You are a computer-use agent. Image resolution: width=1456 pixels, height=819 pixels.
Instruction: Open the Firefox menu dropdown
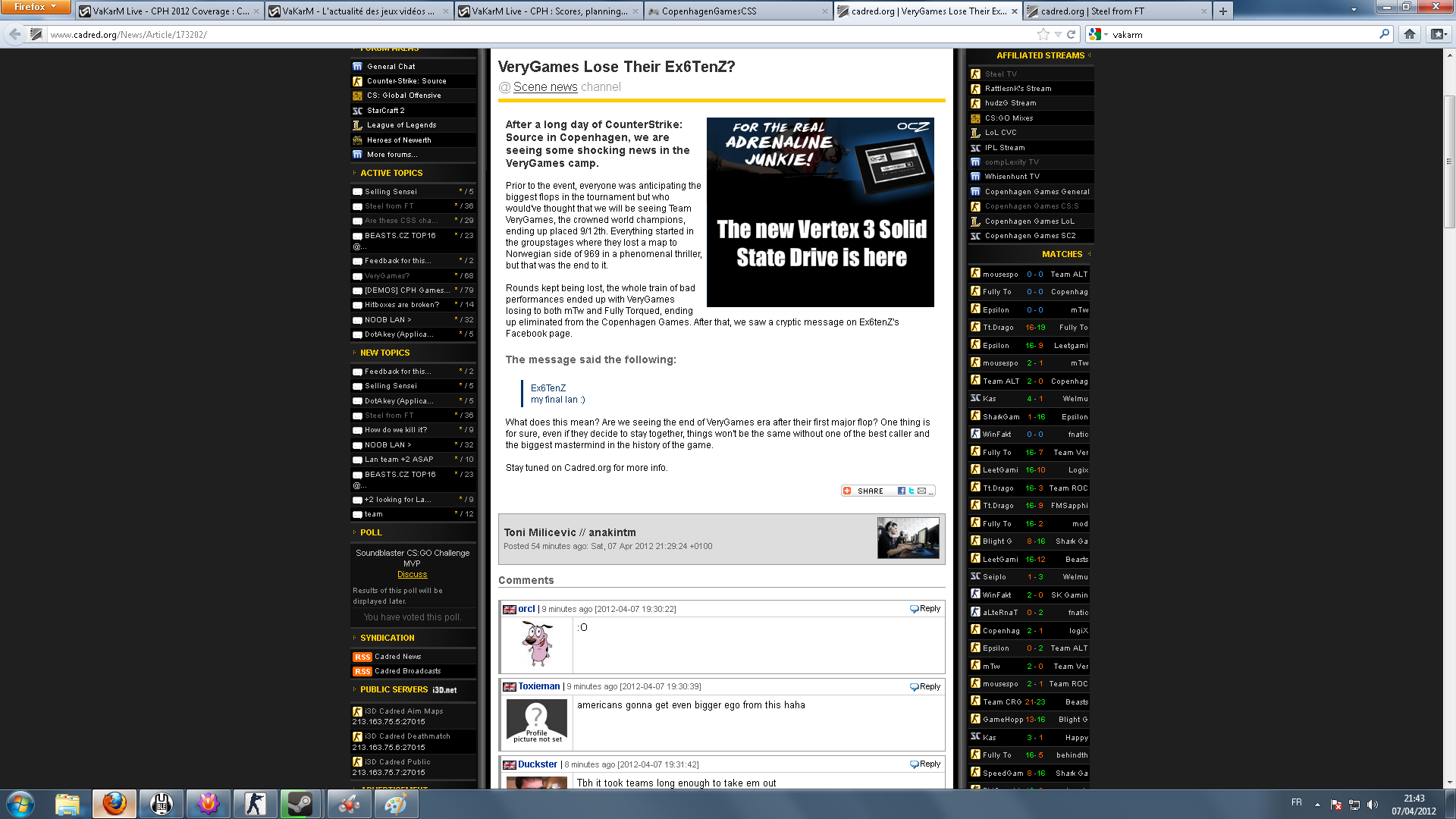pos(35,7)
